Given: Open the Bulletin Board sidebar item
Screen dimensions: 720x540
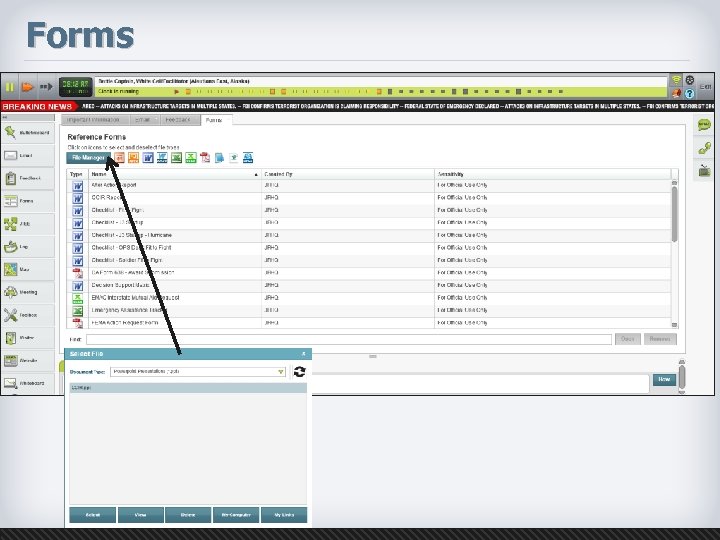Looking at the screenshot, I should coord(28,133).
